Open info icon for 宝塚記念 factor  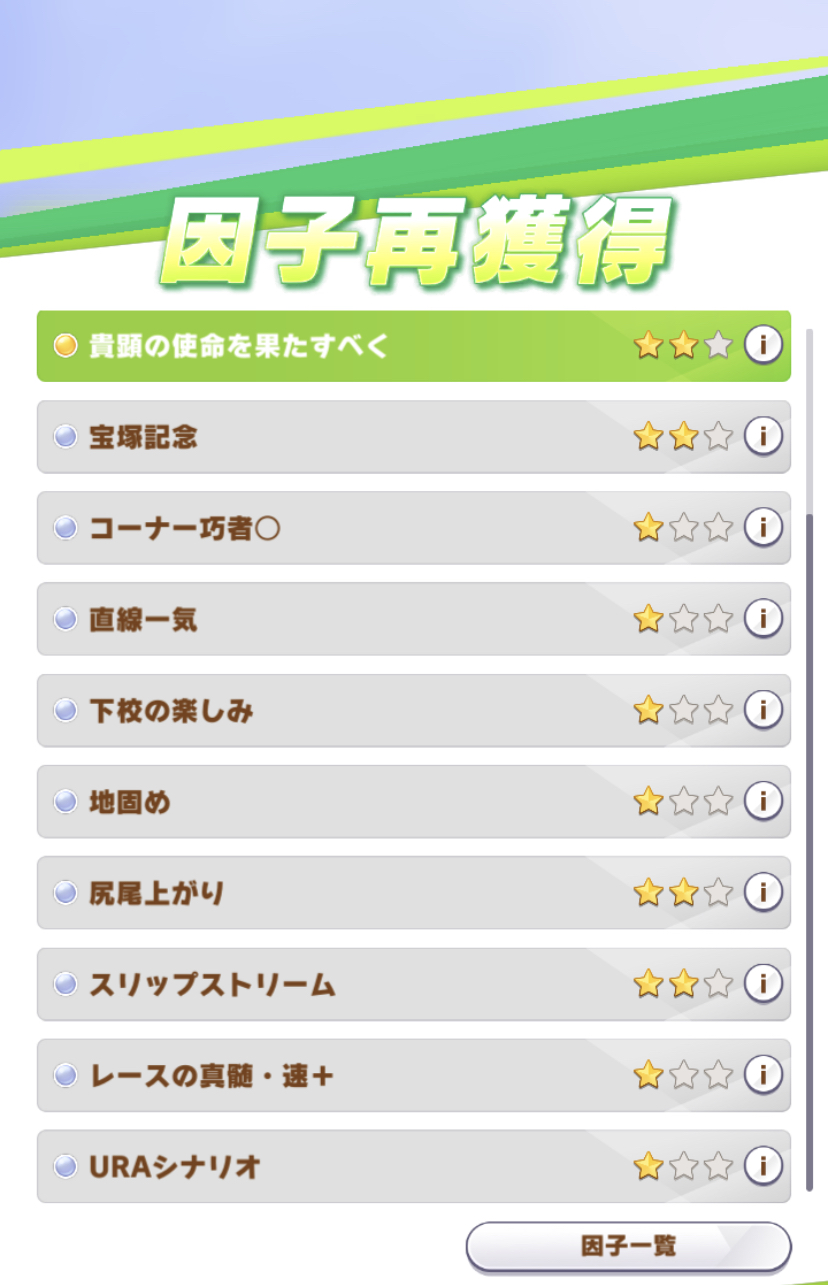pyautogui.click(x=763, y=437)
